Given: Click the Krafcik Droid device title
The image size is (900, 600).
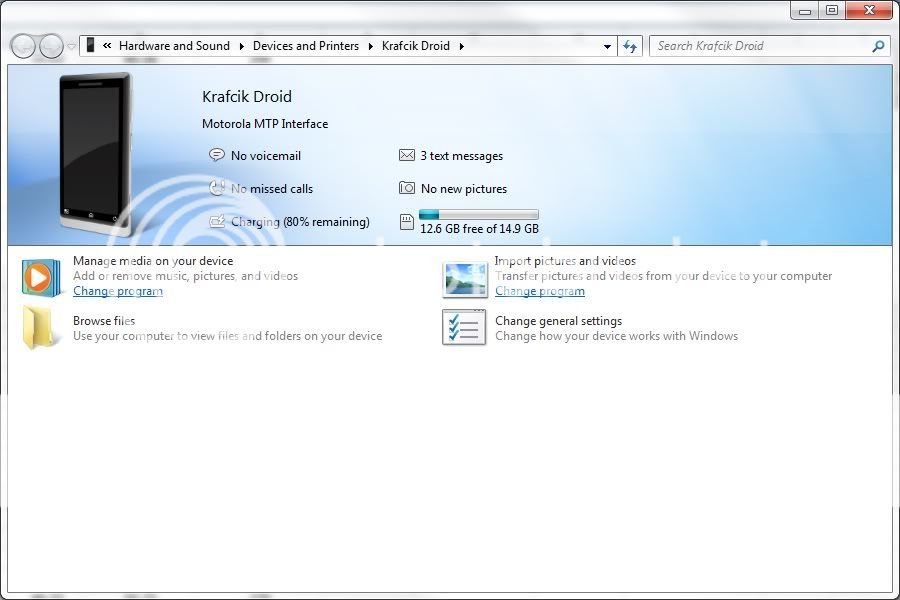Looking at the screenshot, I should (x=247, y=96).
